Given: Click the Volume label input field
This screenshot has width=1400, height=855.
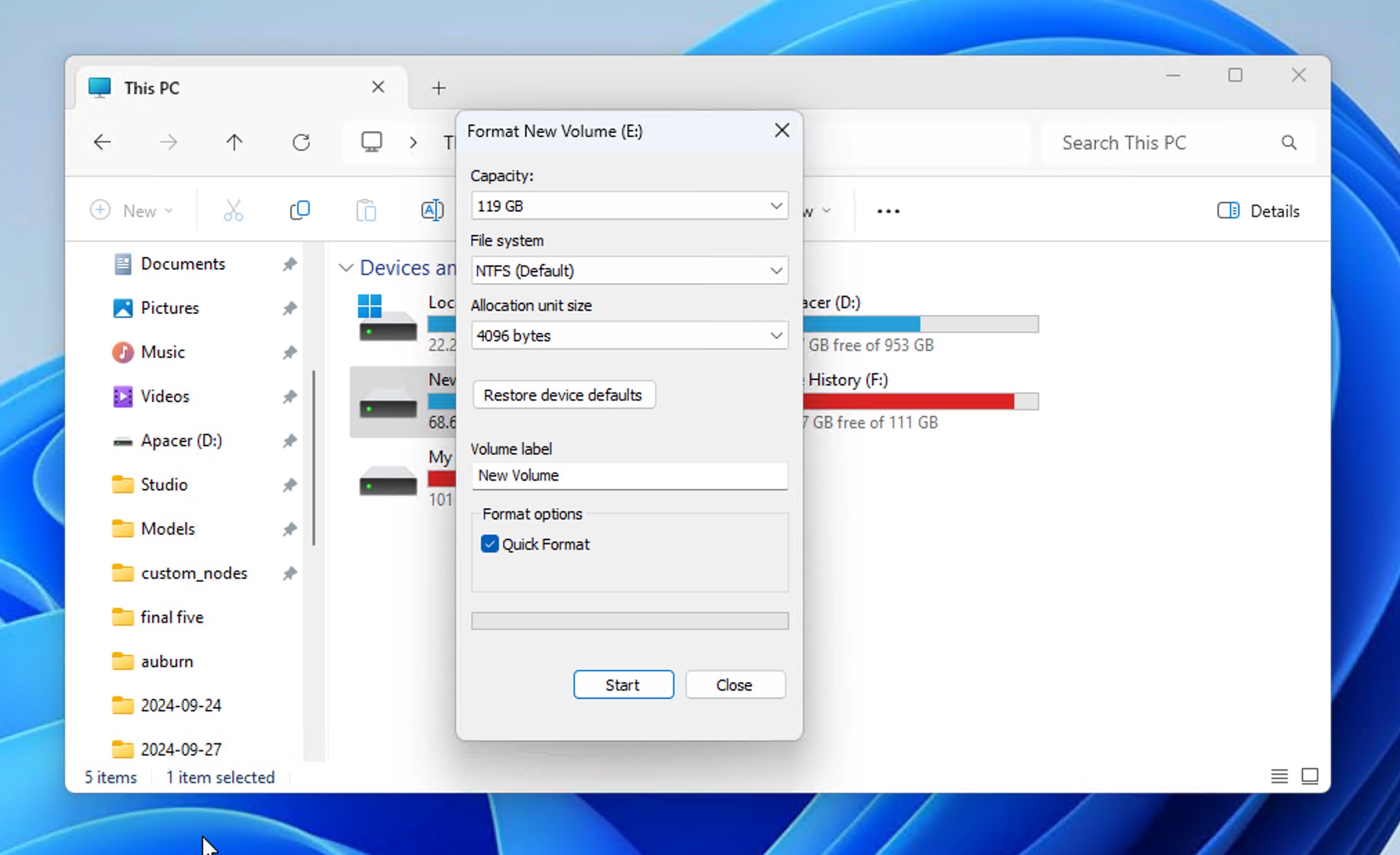Looking at the screenshot, I should pos(630,475).
